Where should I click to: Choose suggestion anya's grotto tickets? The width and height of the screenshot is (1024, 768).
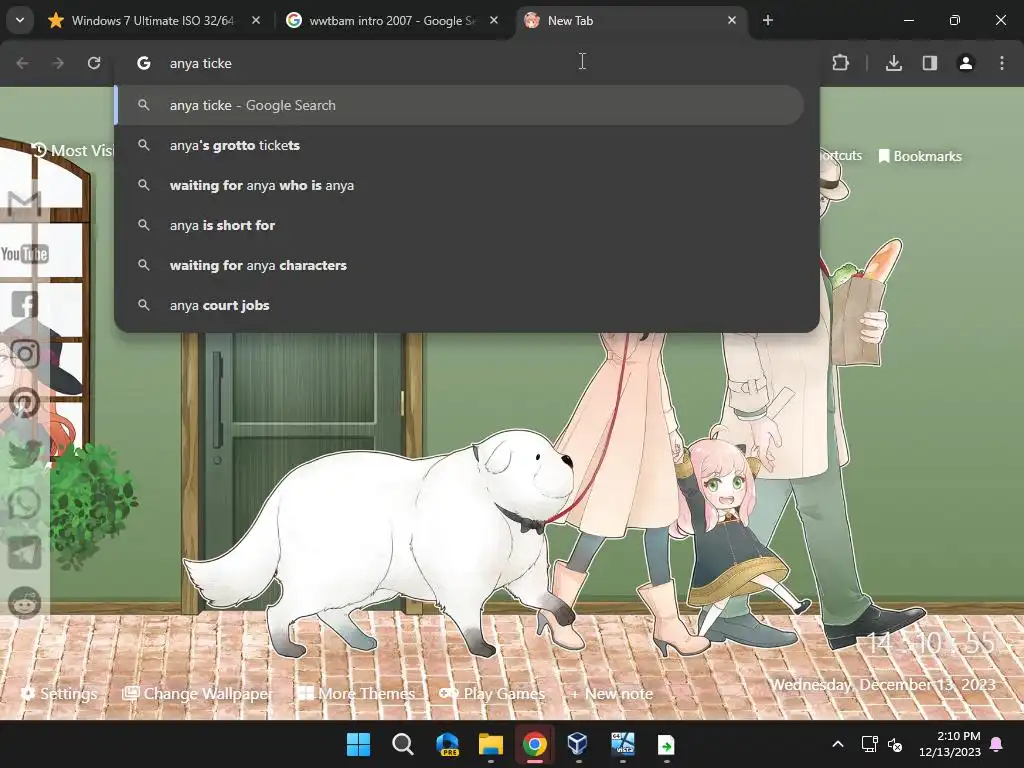(460, 145)
